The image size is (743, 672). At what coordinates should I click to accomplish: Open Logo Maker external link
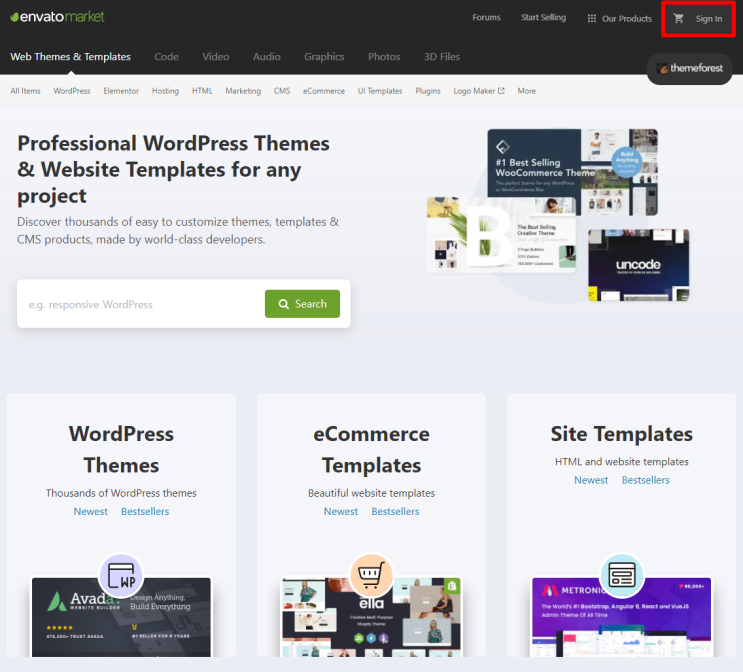tap(479, 91)
